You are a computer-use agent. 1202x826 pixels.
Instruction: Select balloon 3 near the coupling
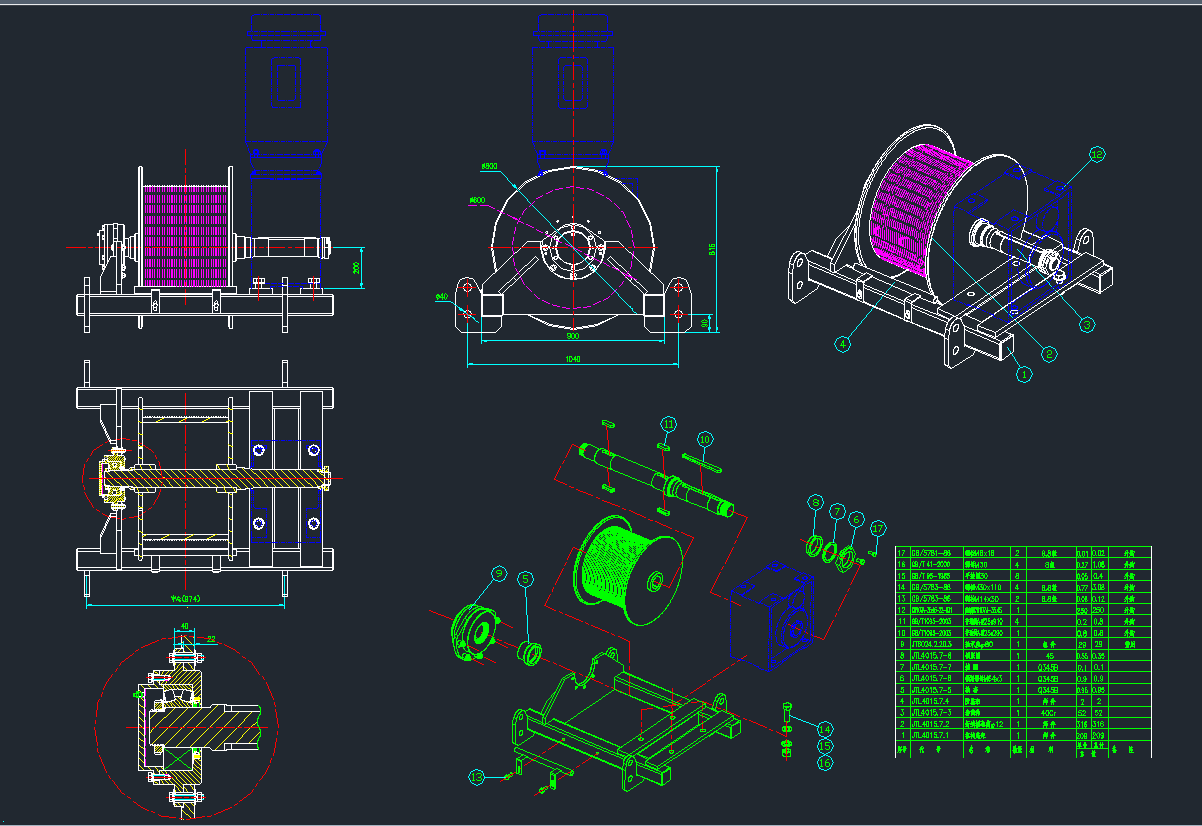pyautogui.click(x=1087, y=324)
